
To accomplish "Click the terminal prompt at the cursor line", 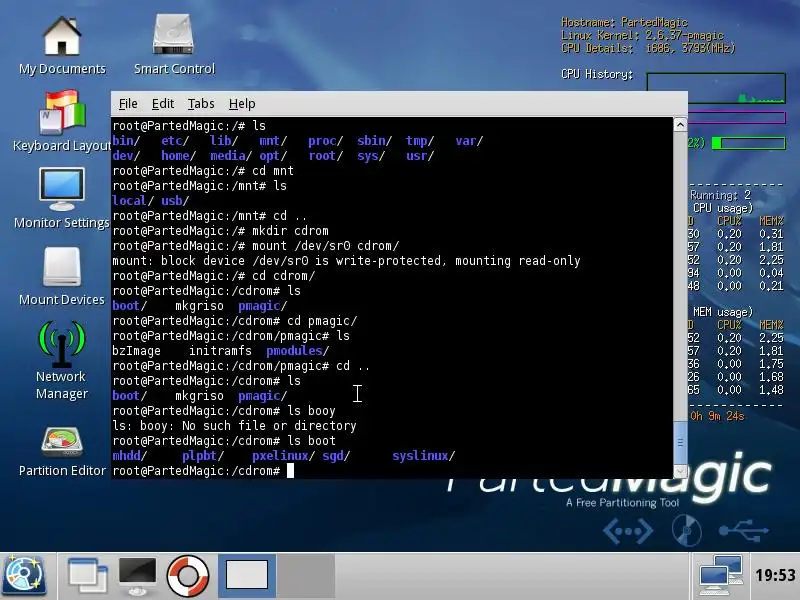I will (x=203, y=471).
